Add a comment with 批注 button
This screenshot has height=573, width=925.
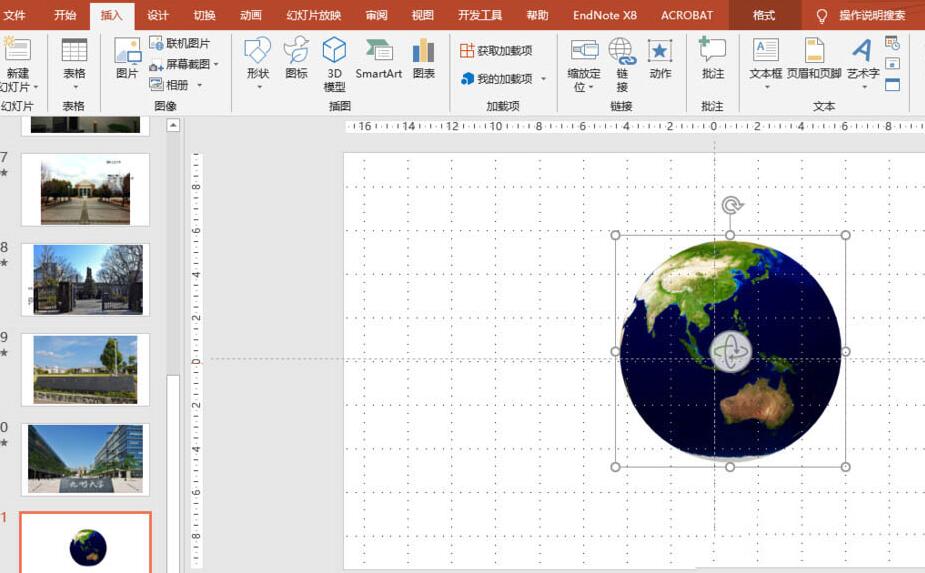coord(712,59)
